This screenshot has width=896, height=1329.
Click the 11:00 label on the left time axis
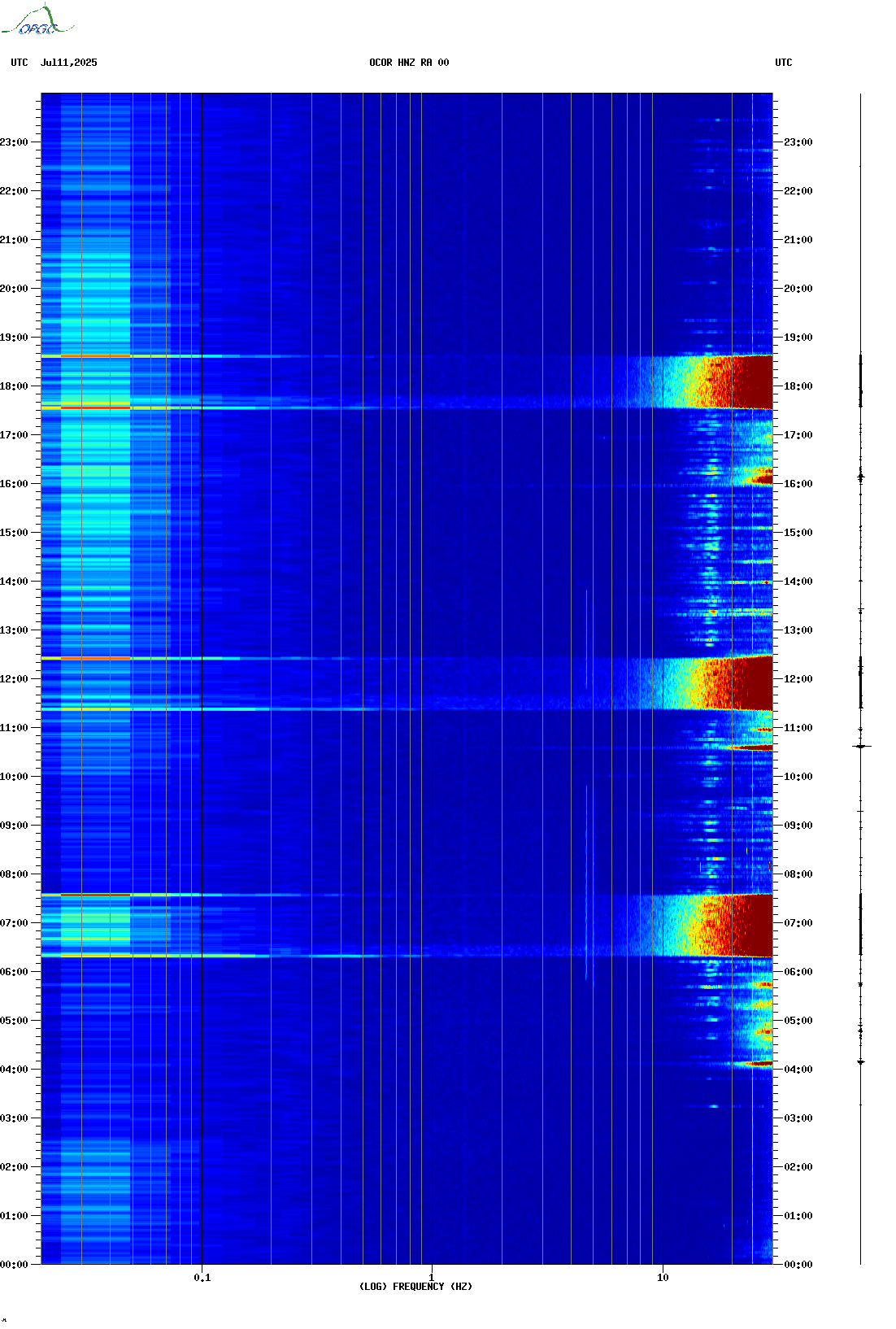coord(14,728)
